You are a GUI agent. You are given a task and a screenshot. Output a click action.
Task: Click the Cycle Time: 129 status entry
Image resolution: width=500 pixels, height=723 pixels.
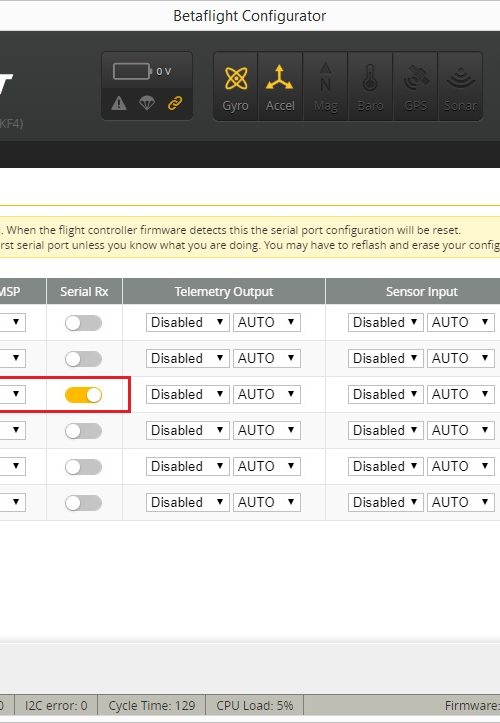(152, 705)
